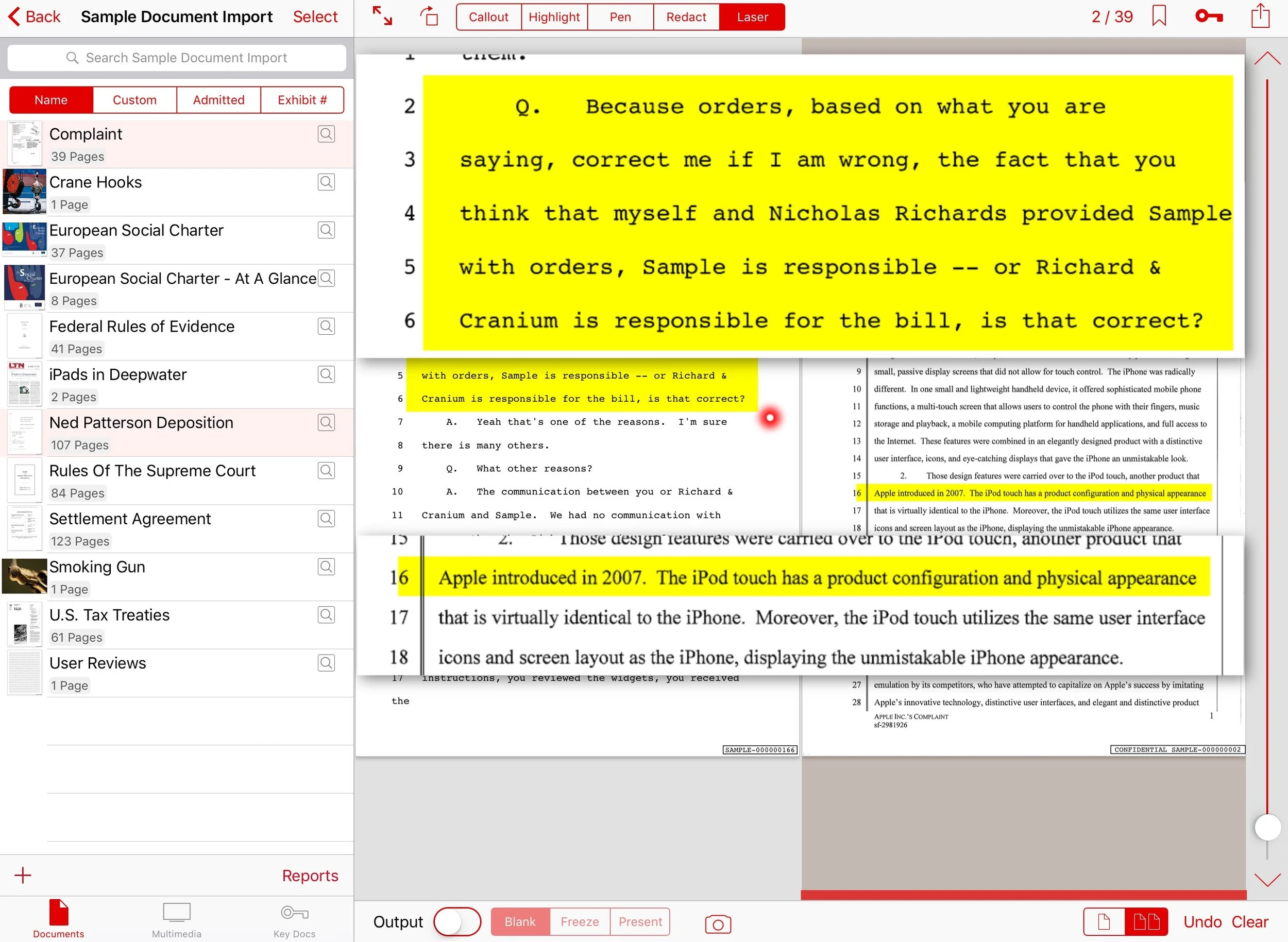Activate the Laser tool
Screen dimensions: 1288x942
[752, 16]
